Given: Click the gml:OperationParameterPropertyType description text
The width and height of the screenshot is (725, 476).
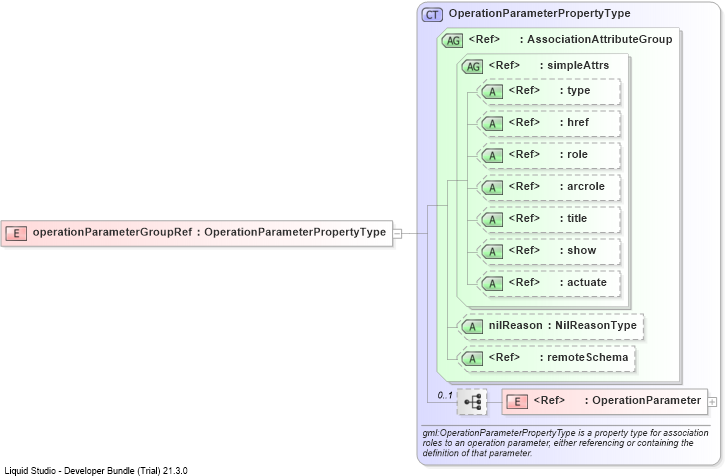Looking at the screenshot, I should pos(565,443).
